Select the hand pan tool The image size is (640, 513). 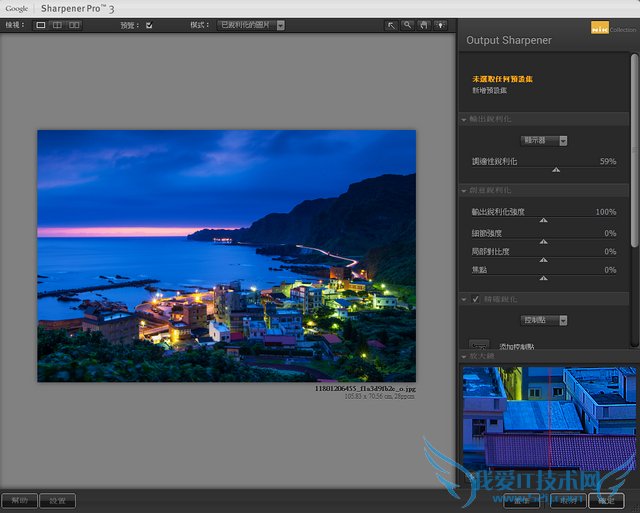(x=423, y=25)
